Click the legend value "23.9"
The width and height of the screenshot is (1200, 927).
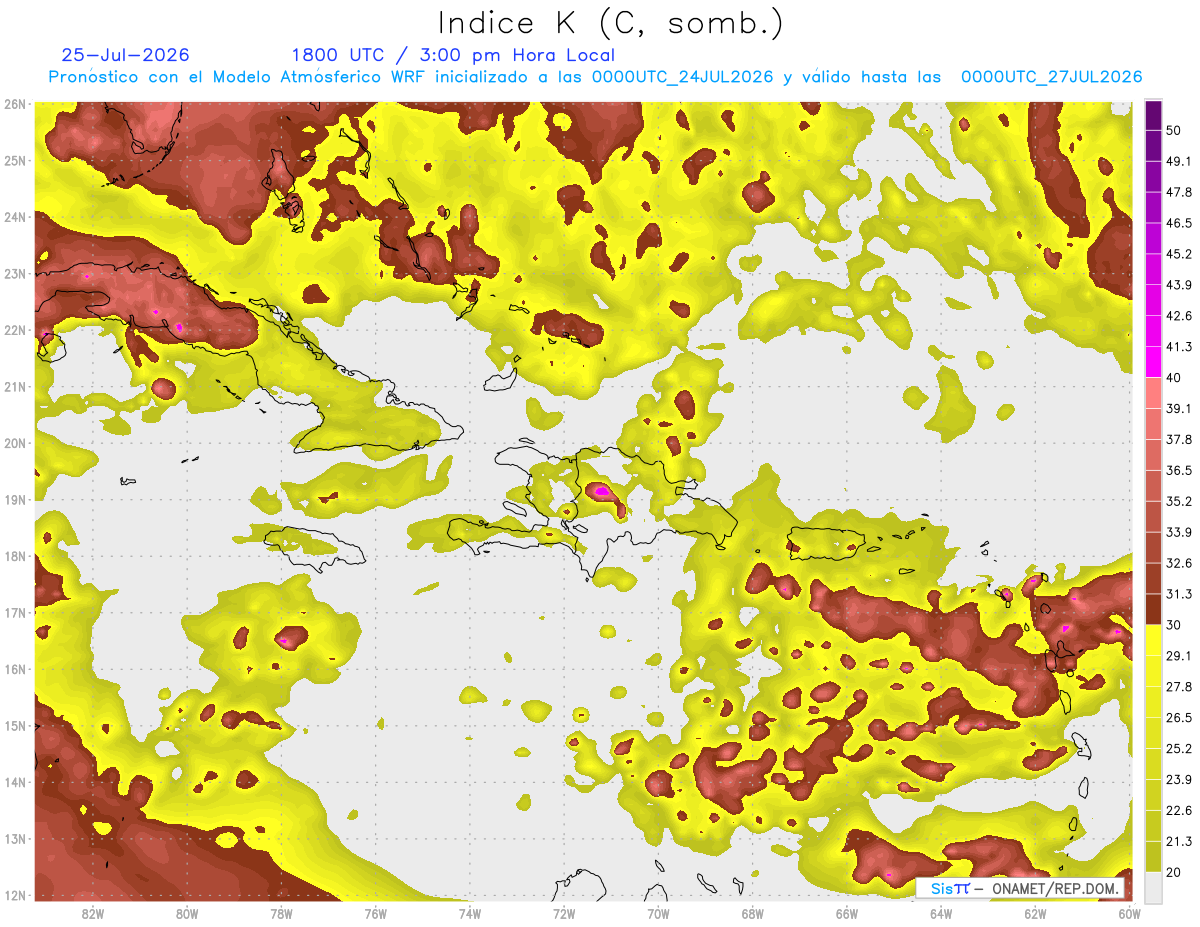1179,779
